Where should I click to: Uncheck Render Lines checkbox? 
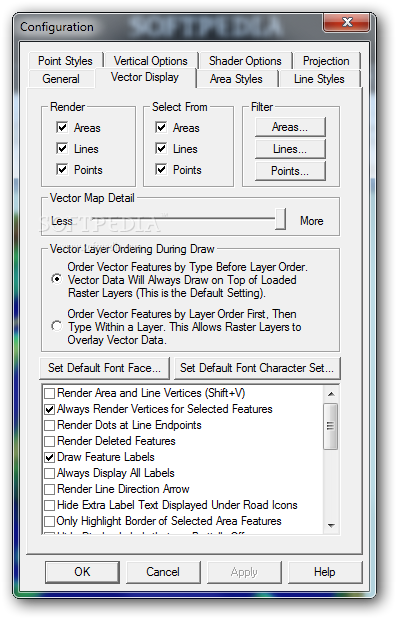click(x=62, y=148)
